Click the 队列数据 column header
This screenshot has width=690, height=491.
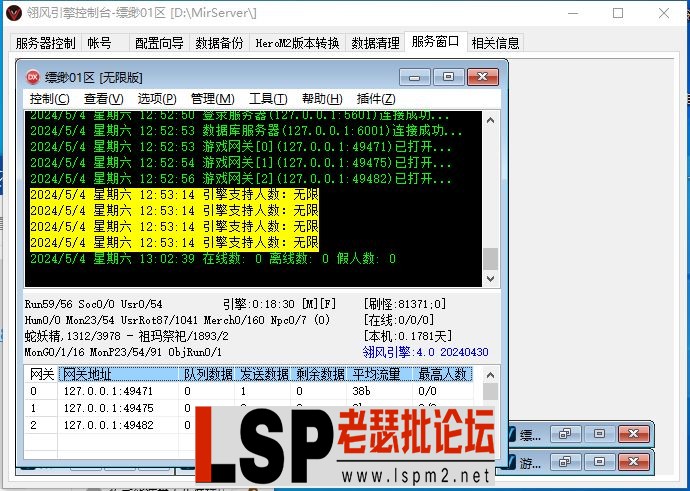coord(208,374)
